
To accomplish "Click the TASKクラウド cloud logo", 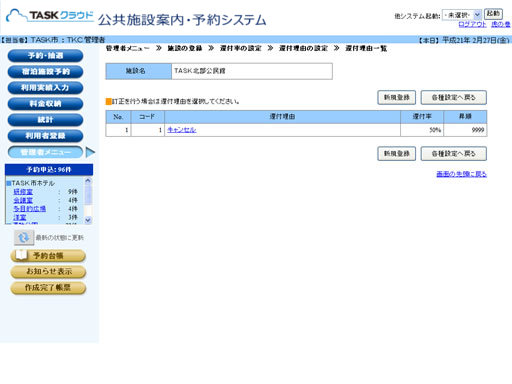I will (x=50, y=15).
